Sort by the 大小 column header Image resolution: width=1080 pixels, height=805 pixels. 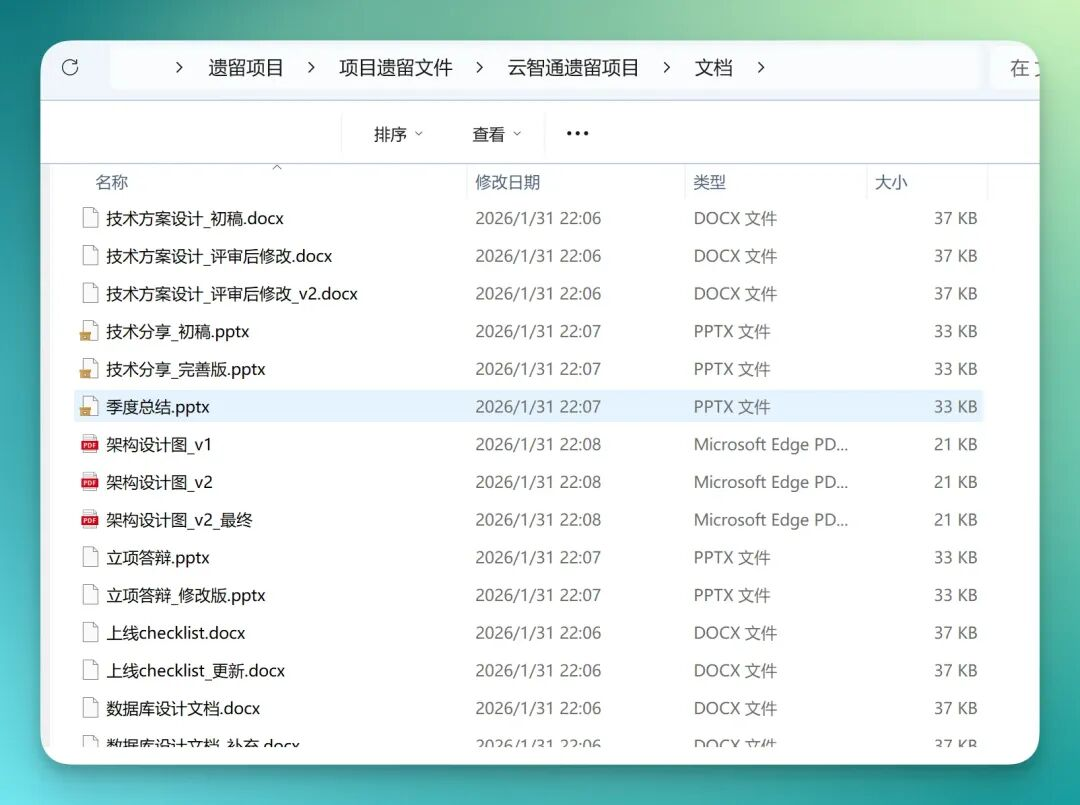[891, 182]
